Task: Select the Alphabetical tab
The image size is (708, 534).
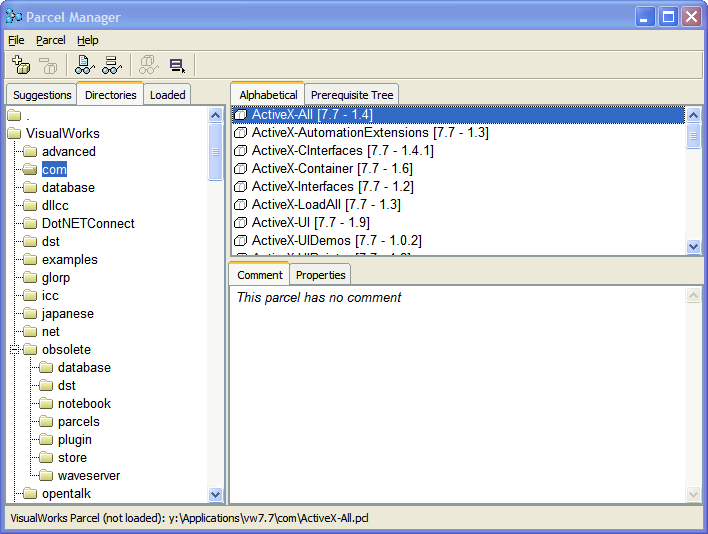Action: point(268,95)
